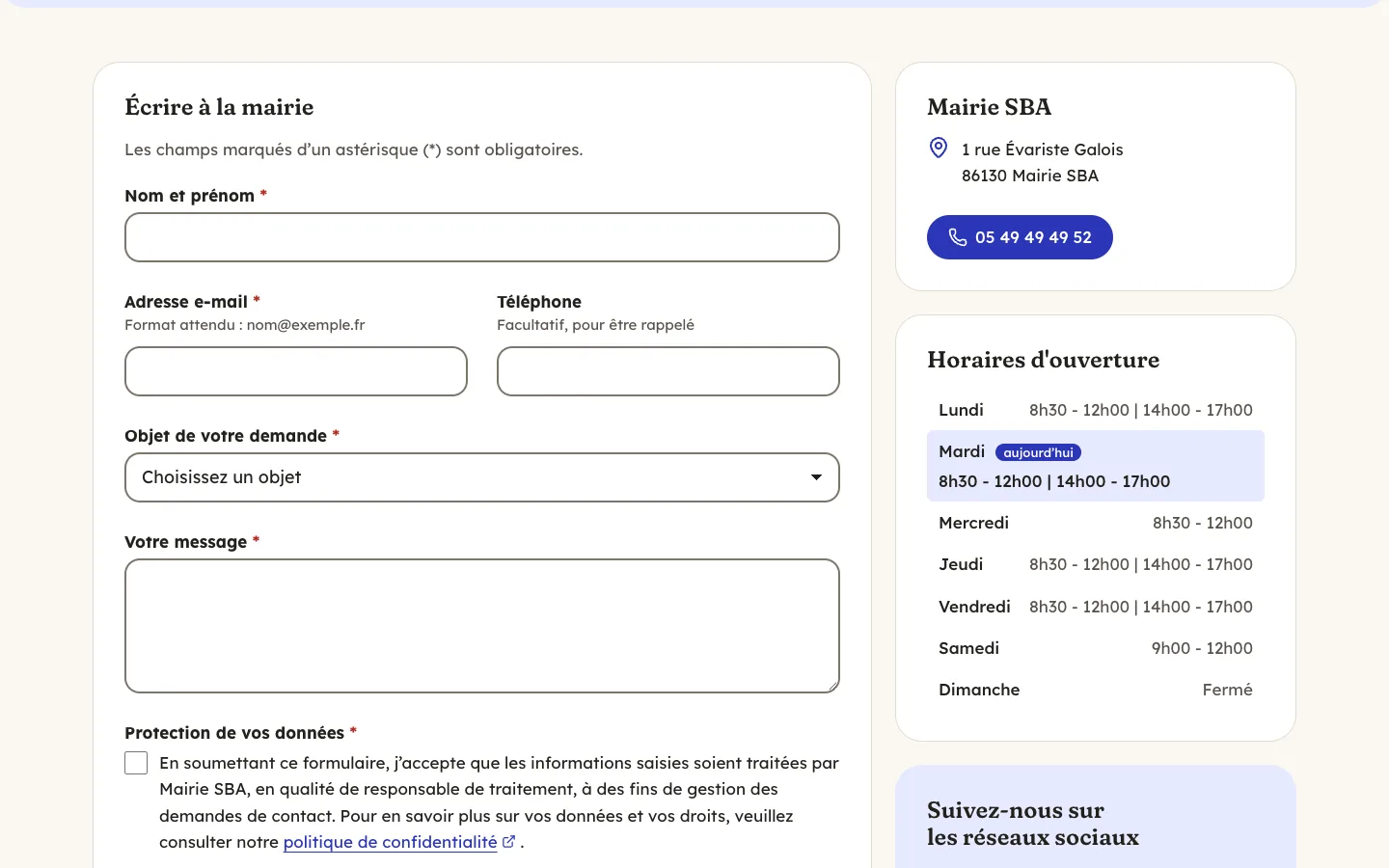Click the aujourd'hui badge next to Mardi
Viewport: 1389px width, 868px height.
1038,452
